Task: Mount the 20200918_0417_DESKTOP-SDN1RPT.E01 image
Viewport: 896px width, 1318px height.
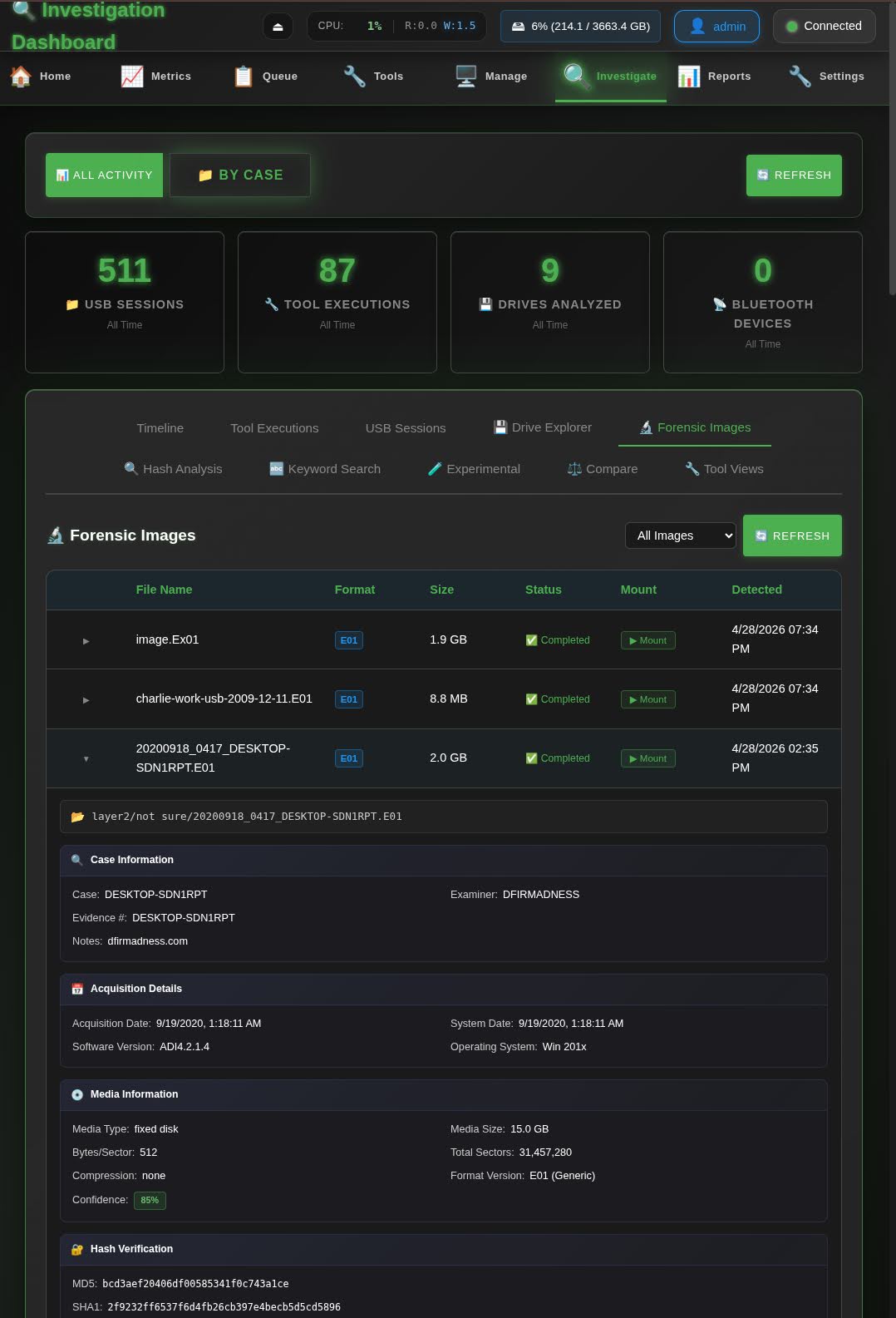Action: [647, 758]
